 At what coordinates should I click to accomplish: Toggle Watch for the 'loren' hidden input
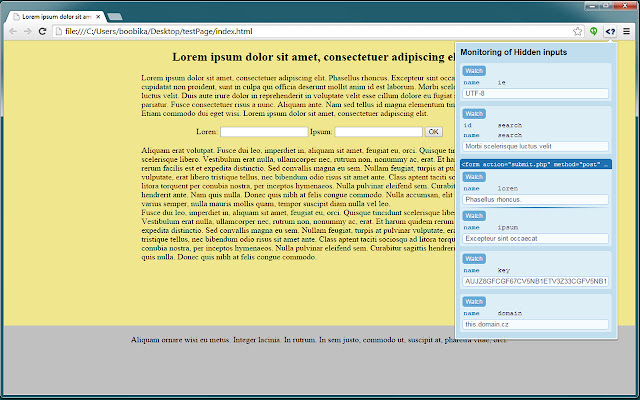pos(474,176)
